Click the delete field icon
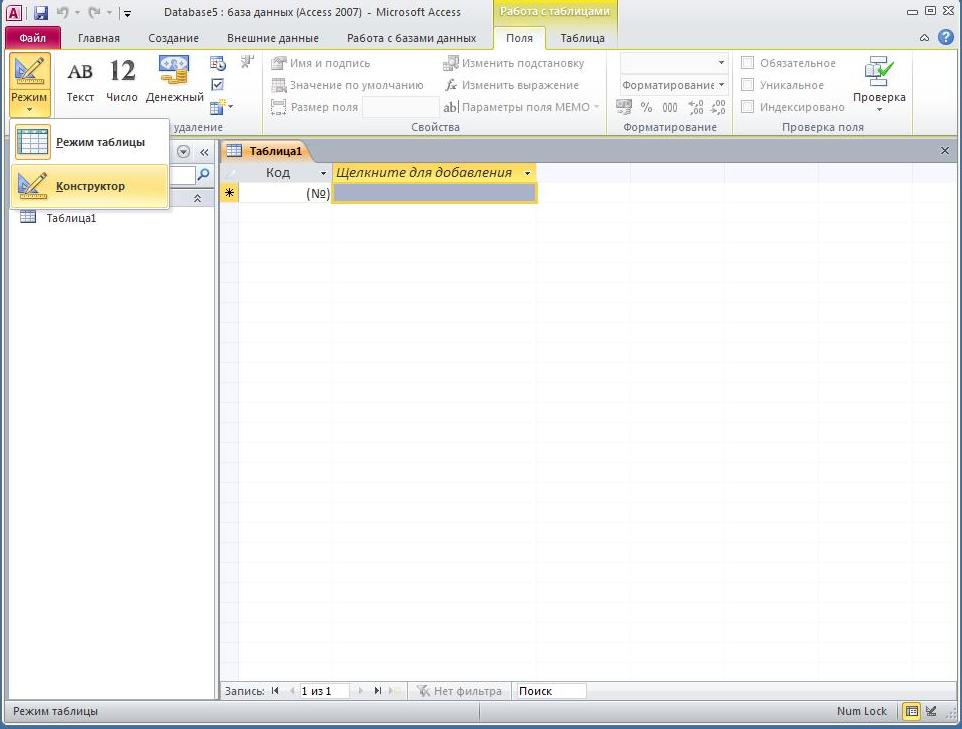This screenshot has height=729, width=962. [x=247, y=62]
